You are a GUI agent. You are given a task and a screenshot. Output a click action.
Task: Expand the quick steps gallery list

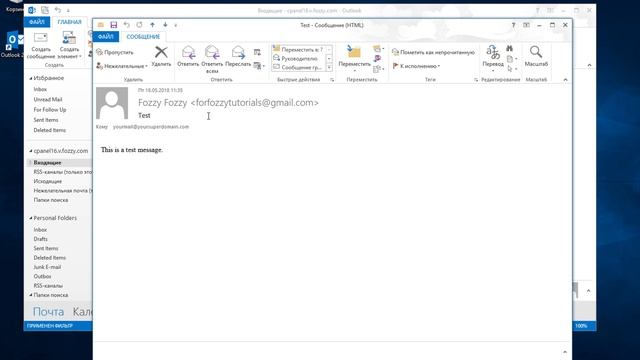point(329,67)
